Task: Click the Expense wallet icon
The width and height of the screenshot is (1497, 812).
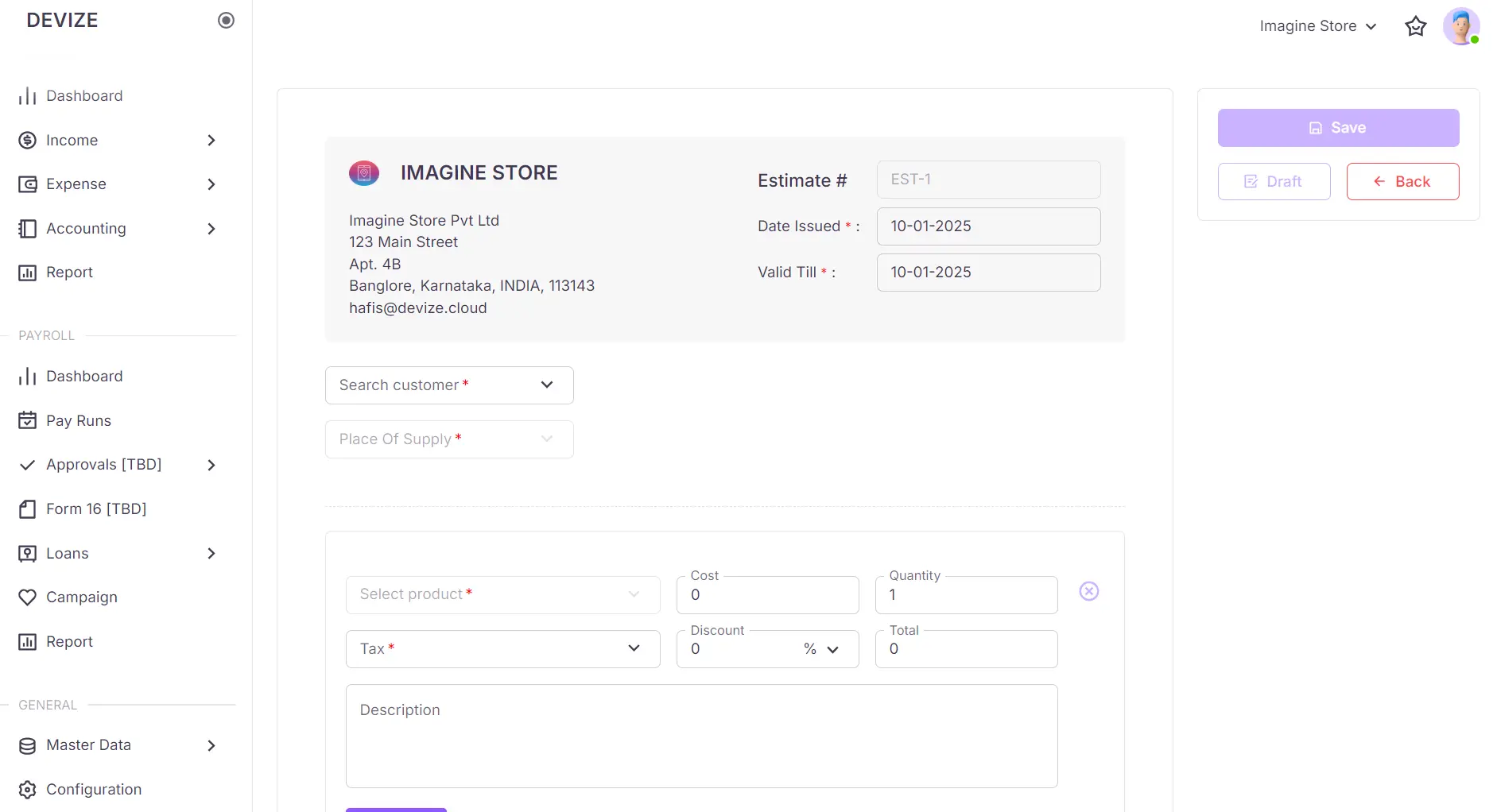Action: pyautogui.click(x=28, y=184)
